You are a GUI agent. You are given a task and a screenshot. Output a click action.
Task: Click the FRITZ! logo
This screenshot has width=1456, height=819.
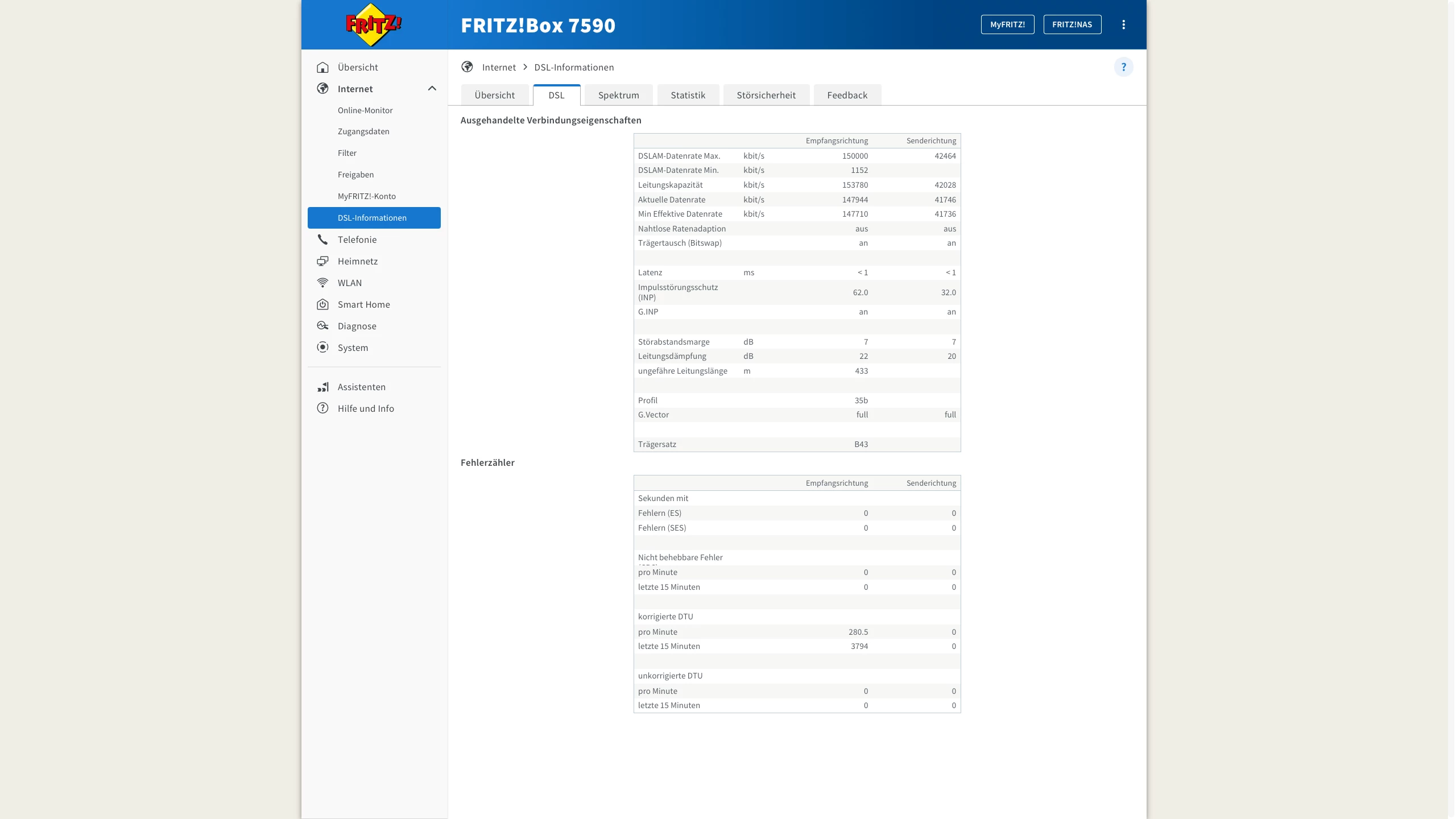pyautogui.click(x=374, y=25)
